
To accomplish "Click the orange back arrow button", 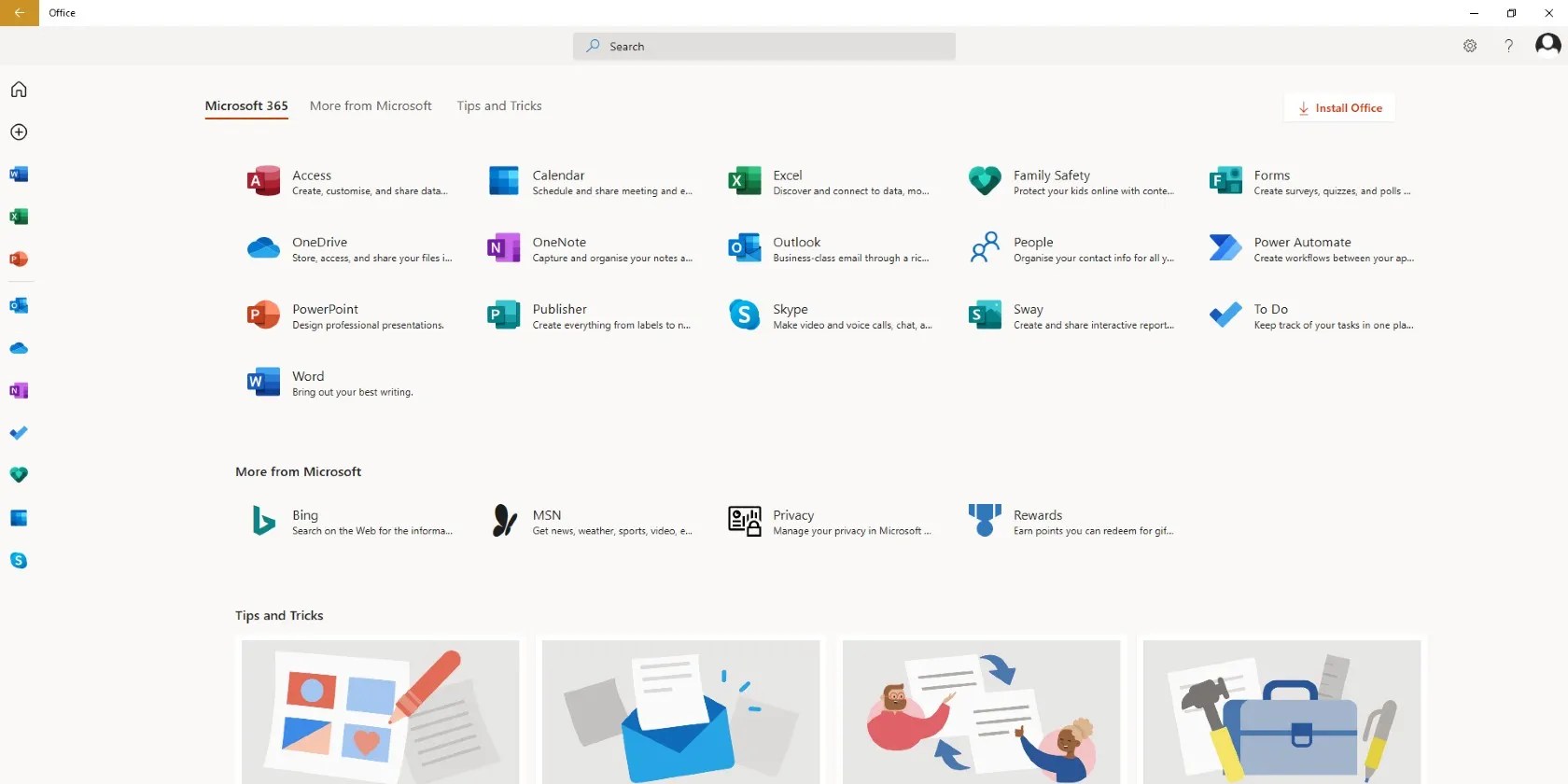I will tap(20, 13).
